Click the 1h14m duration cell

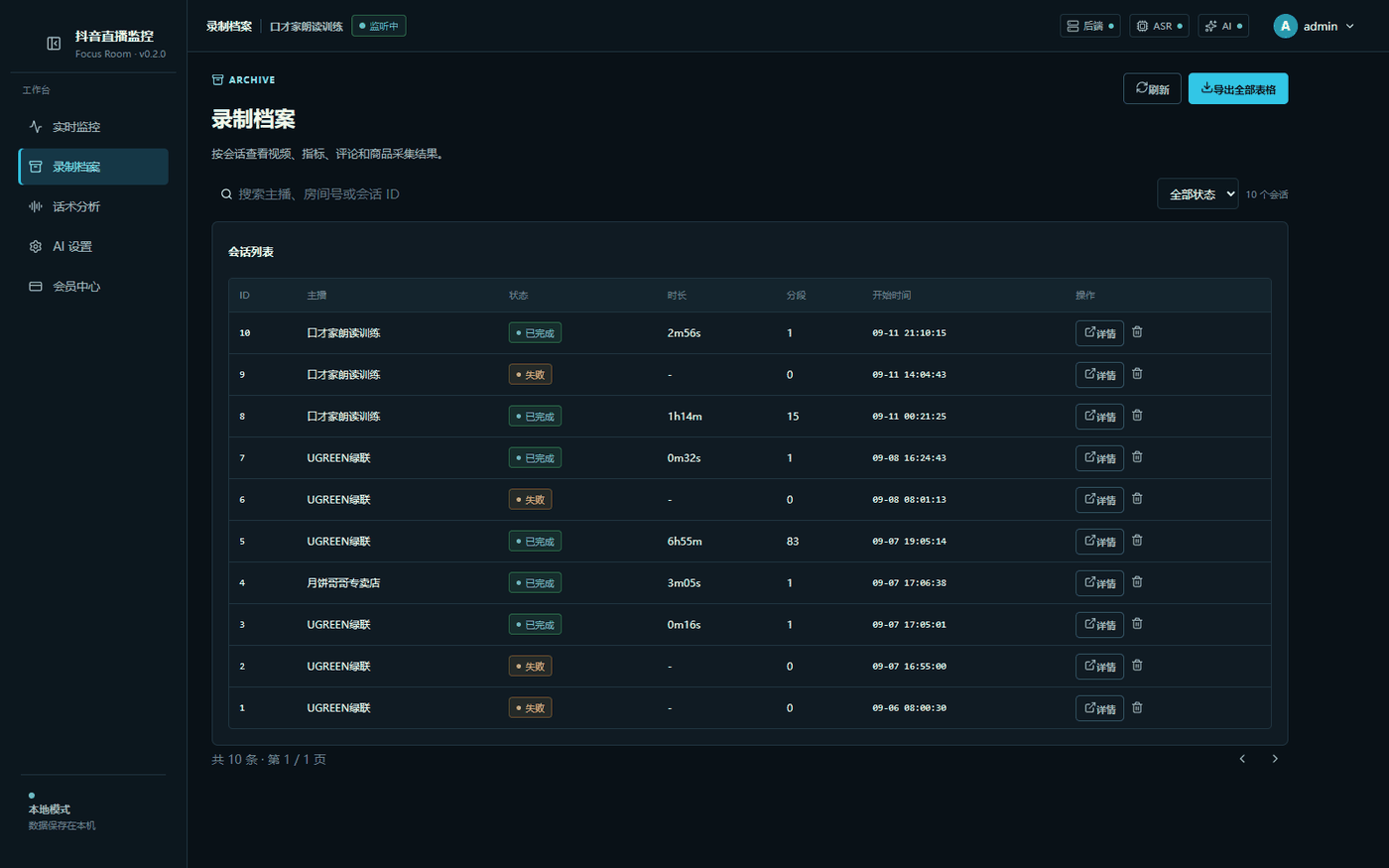coord(685,417)
